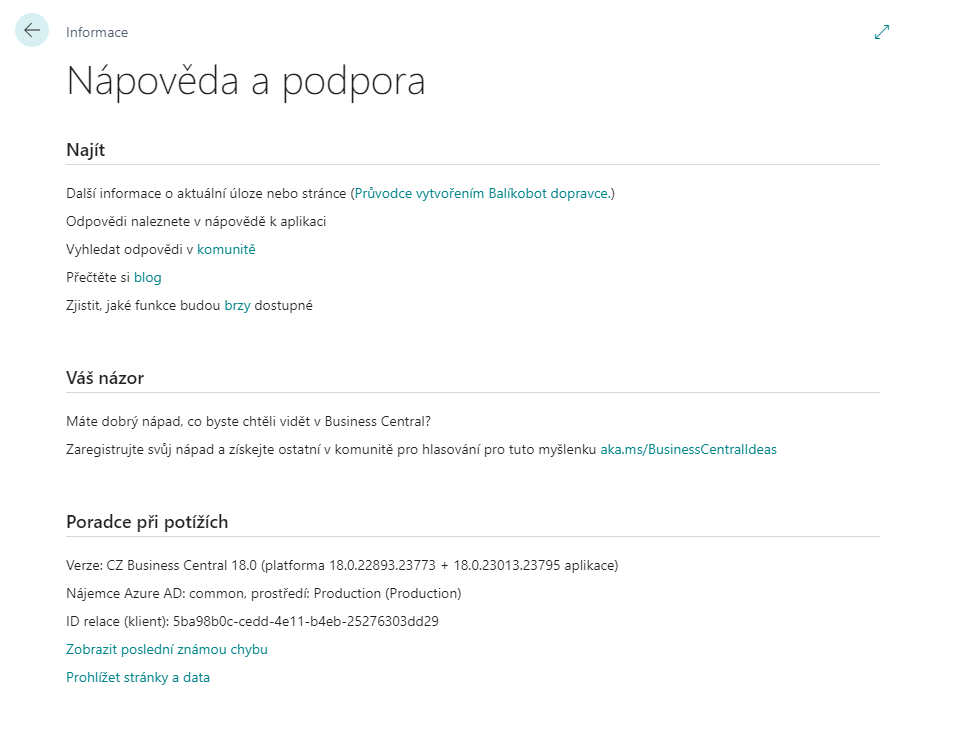This screenshot has width=966, height=742.
Task: Click the Poradce při potížích section heading
Action: coord(146,521)
